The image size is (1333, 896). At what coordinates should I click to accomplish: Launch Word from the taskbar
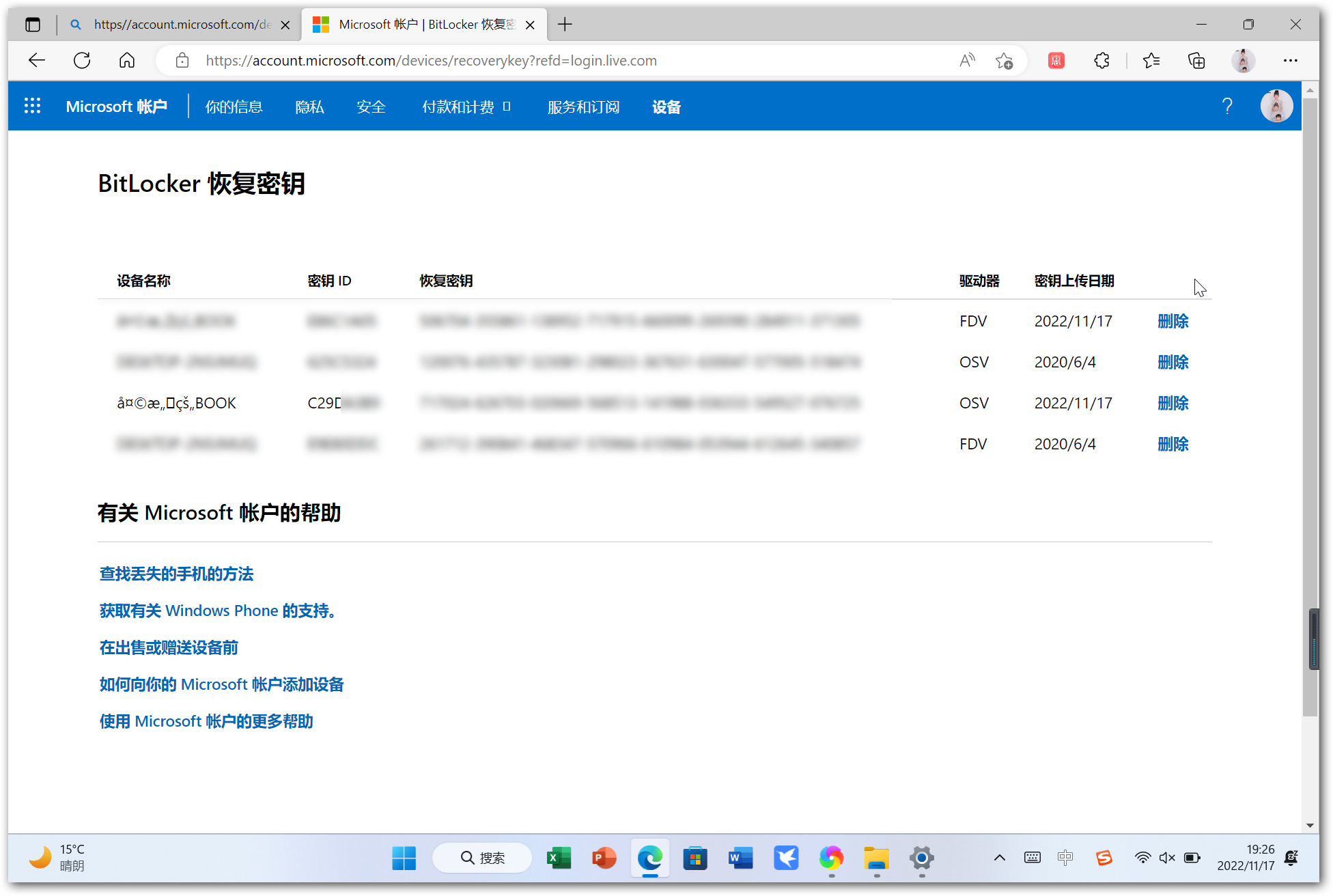tap(740, 858)
